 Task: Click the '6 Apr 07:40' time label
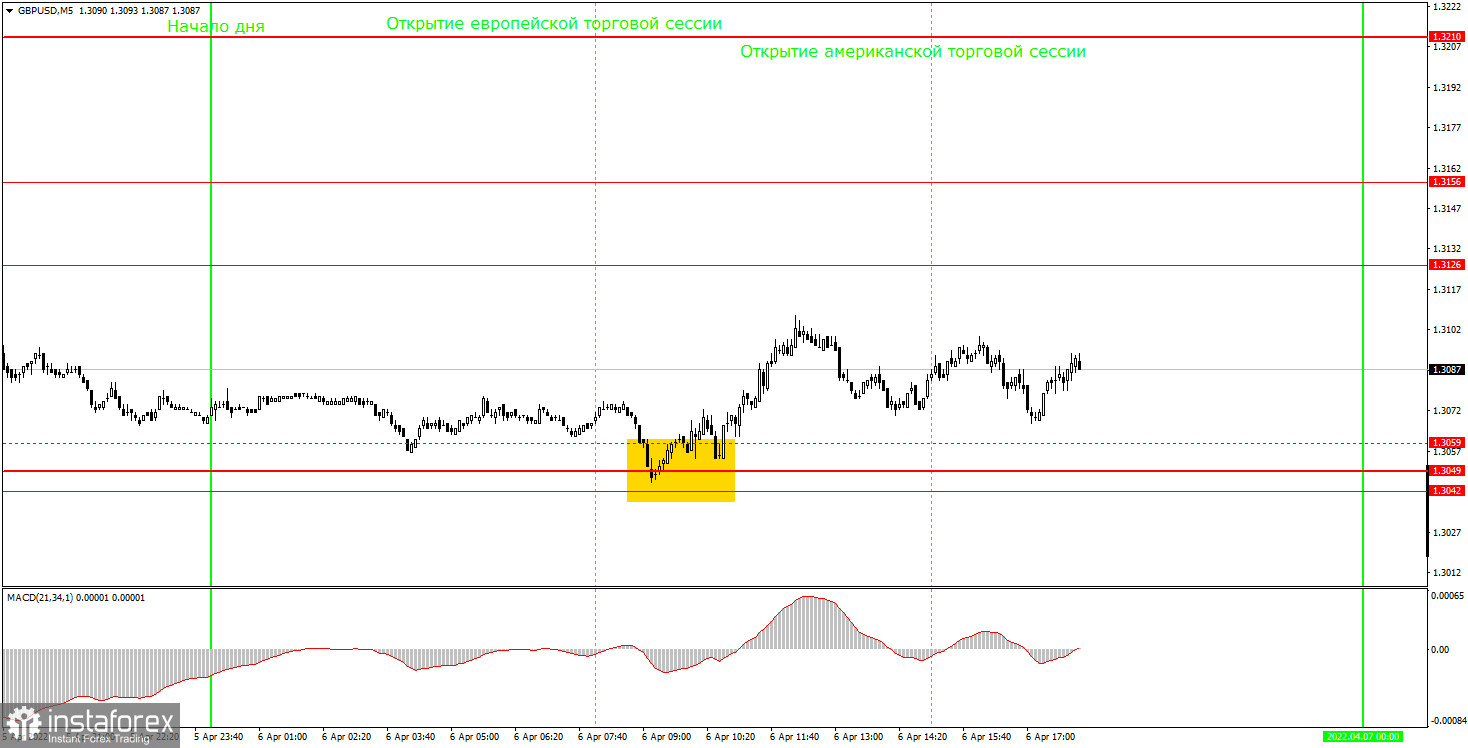pyautogui.click(x=602, y=736)
